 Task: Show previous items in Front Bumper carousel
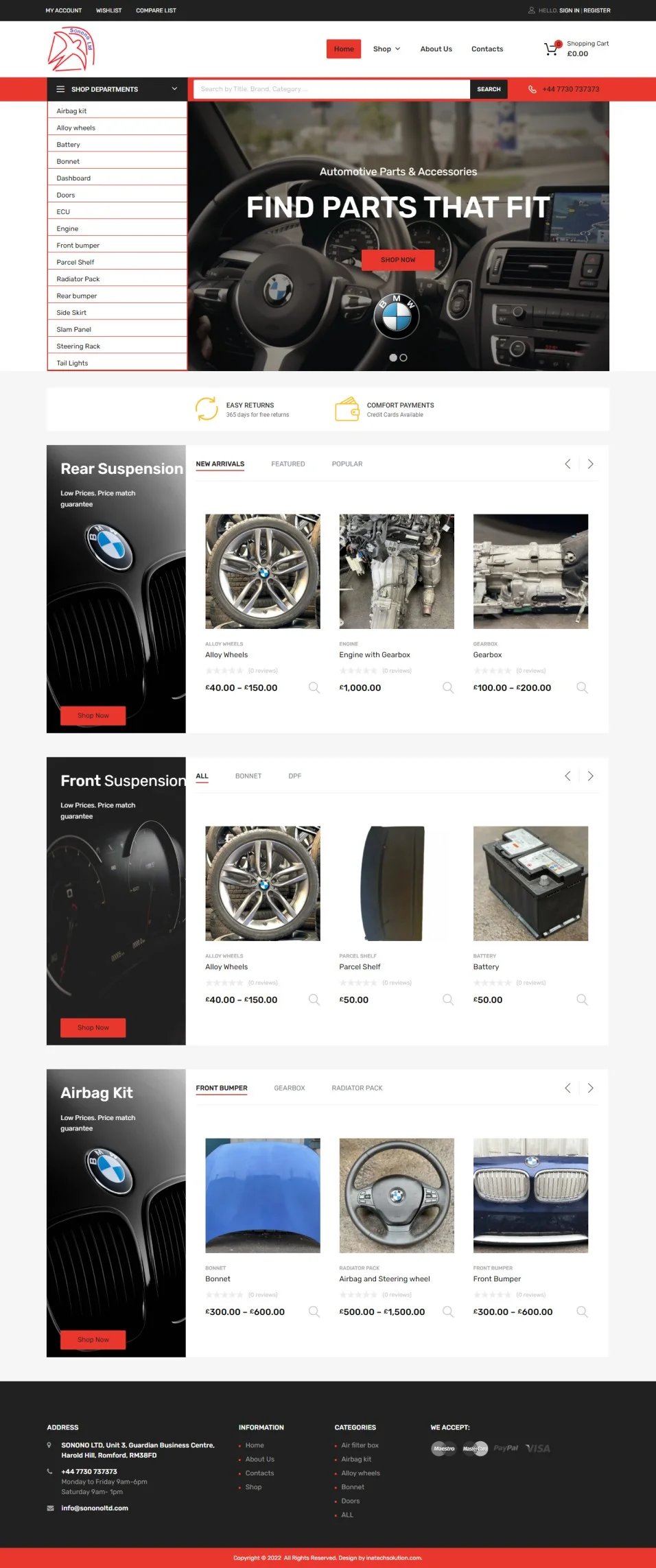coord(567,1088)
